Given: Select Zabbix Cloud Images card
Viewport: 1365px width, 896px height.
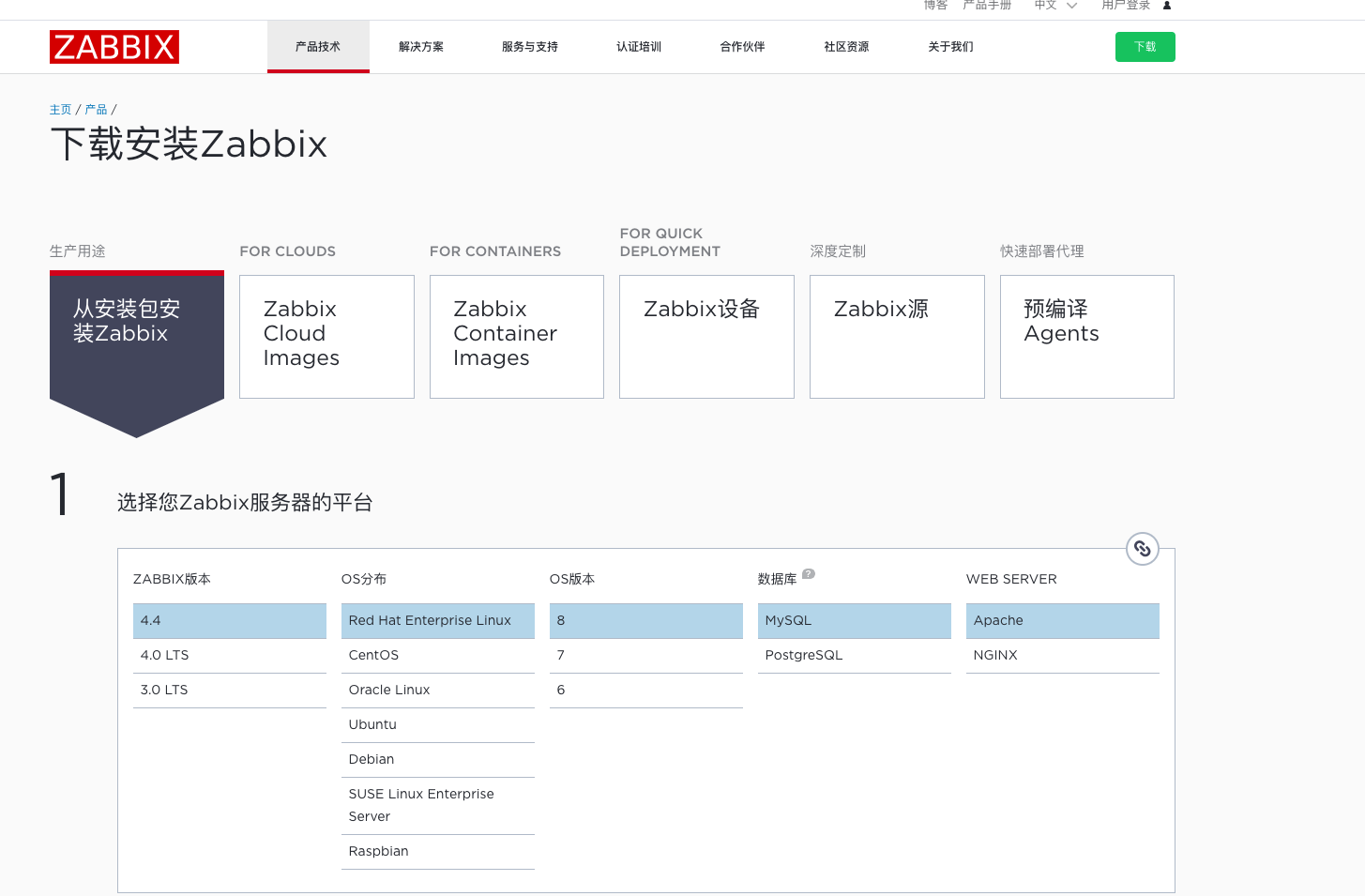Looking at the screenshot, I should click(326, 337).
